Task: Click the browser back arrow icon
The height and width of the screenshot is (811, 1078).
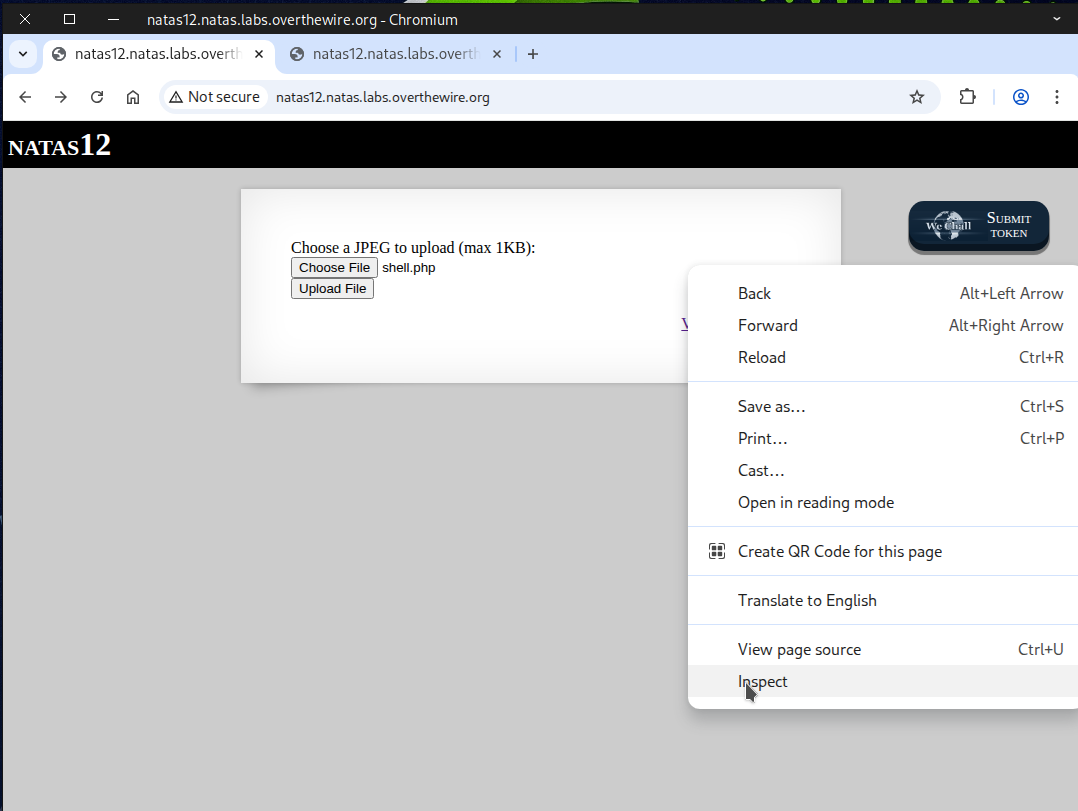Action: (26, 97)
